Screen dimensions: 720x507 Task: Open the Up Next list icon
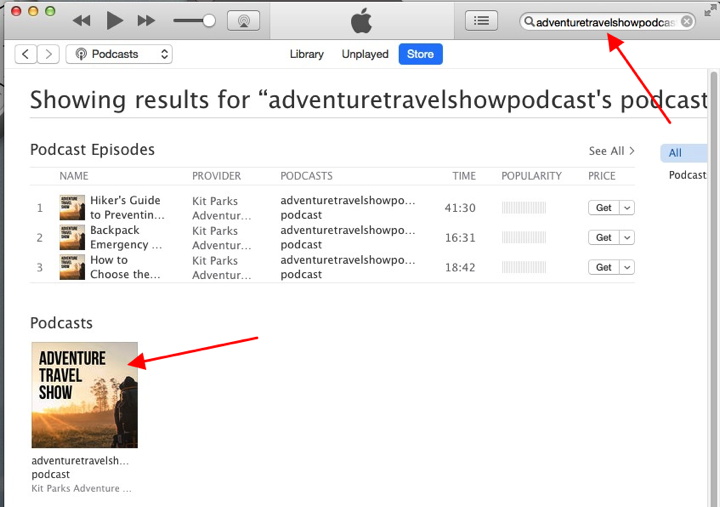tap(481, 21)
